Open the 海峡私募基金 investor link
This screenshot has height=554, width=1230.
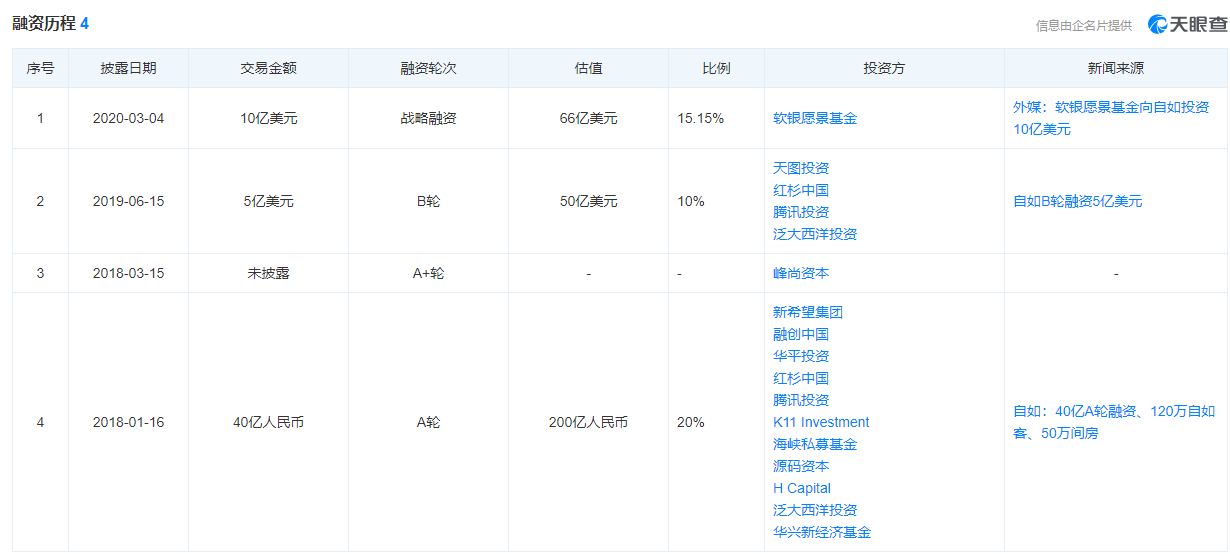pos(815,444)
